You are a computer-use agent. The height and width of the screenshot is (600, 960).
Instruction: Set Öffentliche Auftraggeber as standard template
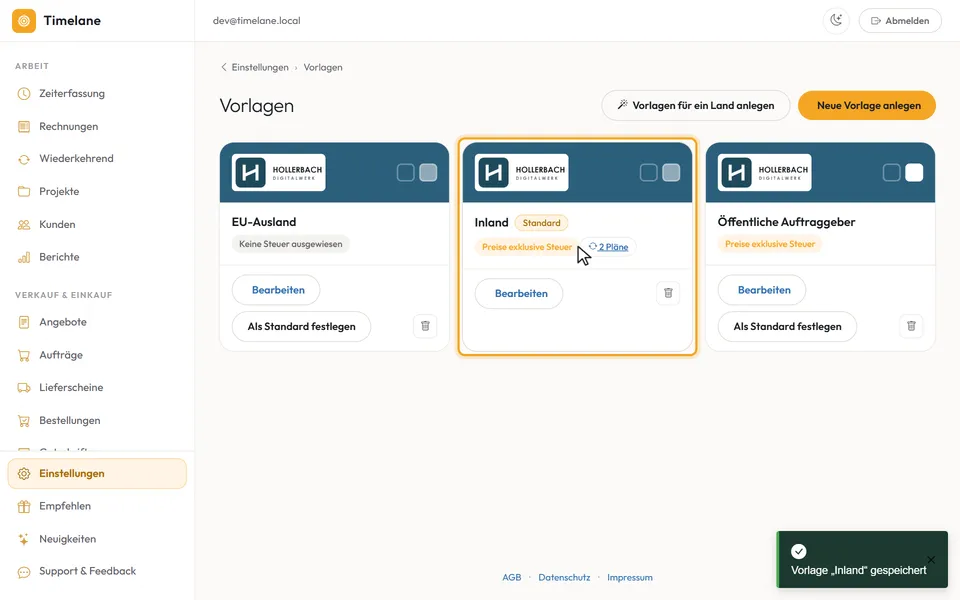tap(787, 327)
